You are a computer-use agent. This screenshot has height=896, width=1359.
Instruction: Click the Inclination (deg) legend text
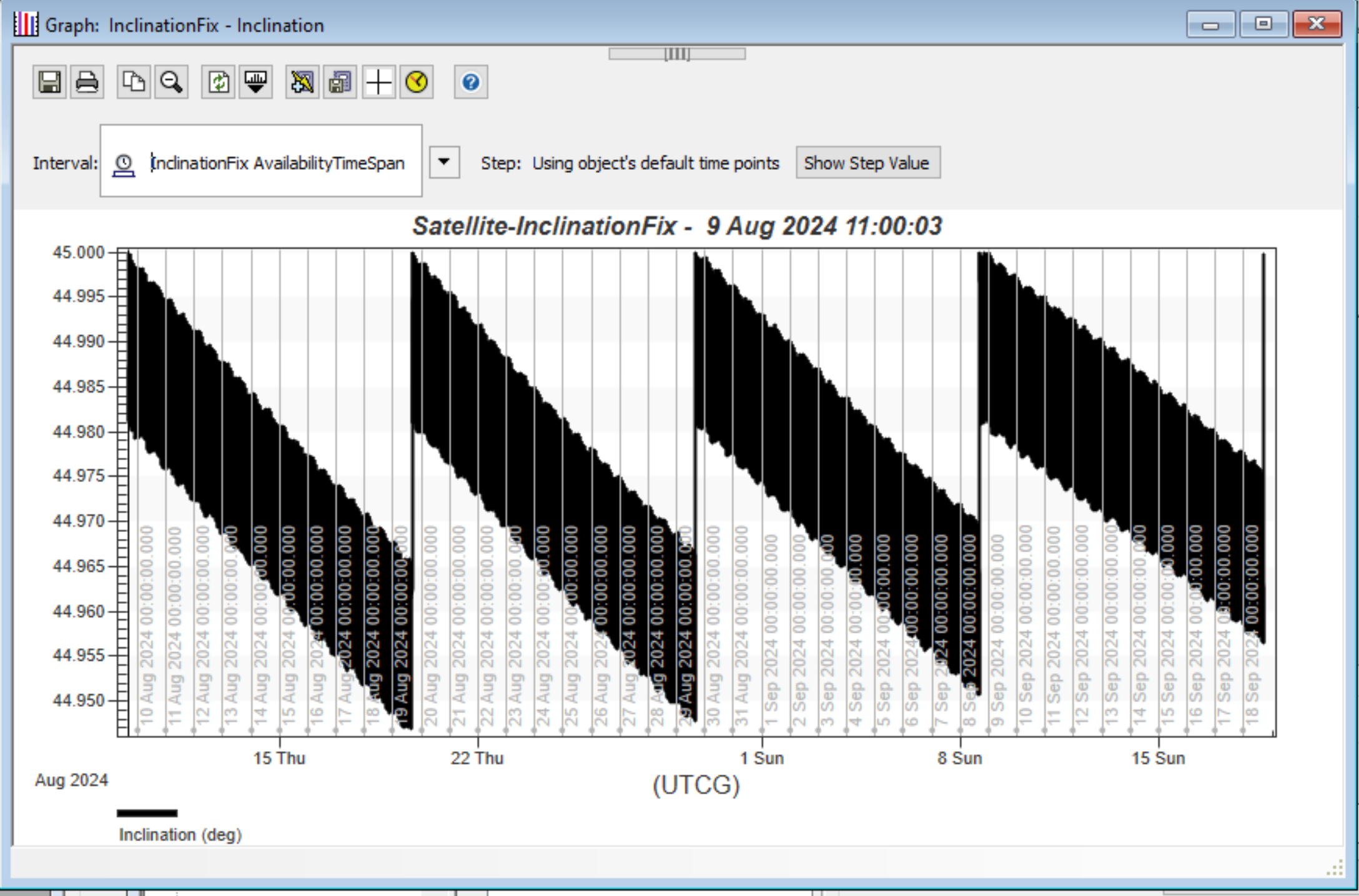[180, 835]
